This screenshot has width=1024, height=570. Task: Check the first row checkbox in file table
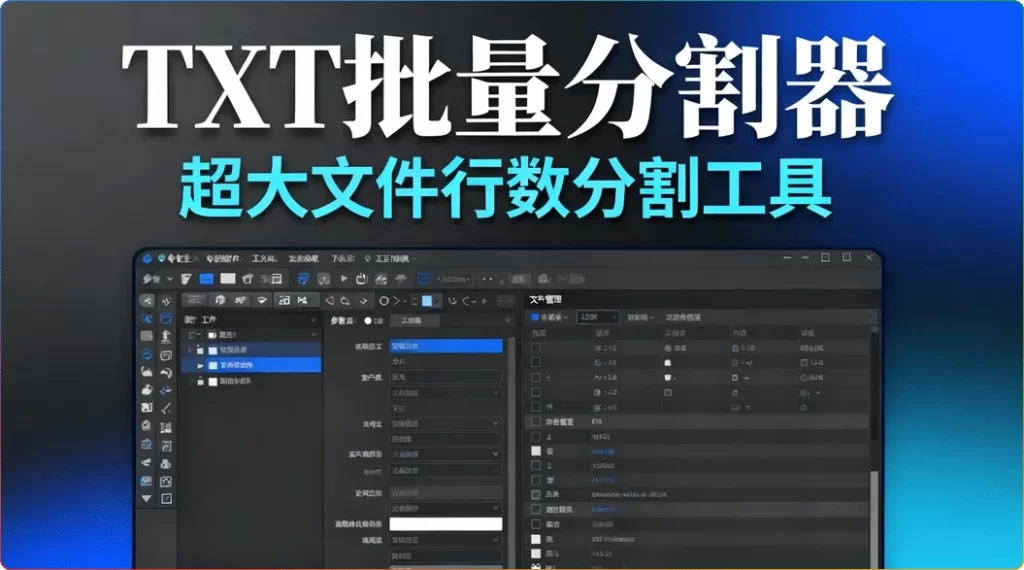536,348
